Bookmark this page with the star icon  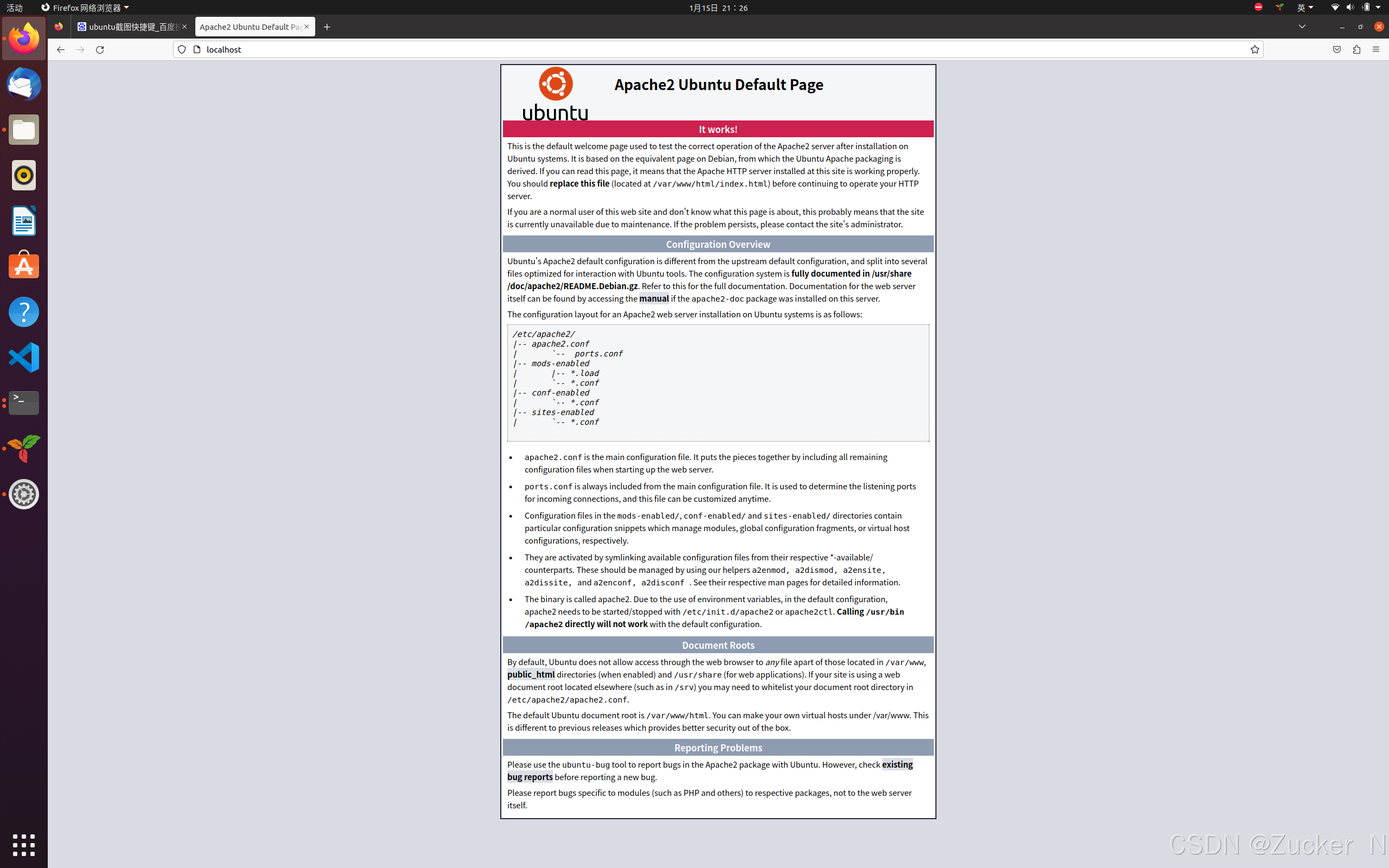[x=1254, y=49]
